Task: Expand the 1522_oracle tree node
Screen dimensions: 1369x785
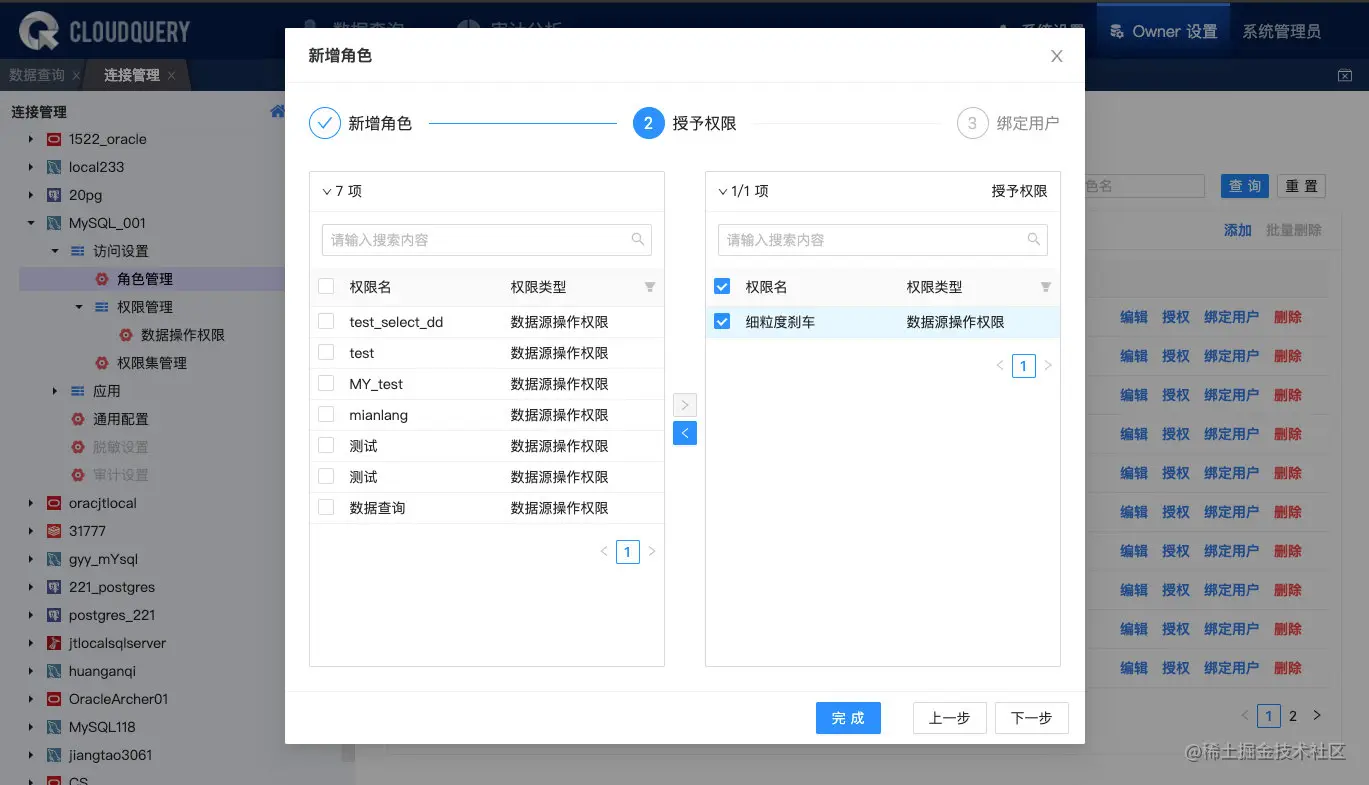Action: point(31,139)
